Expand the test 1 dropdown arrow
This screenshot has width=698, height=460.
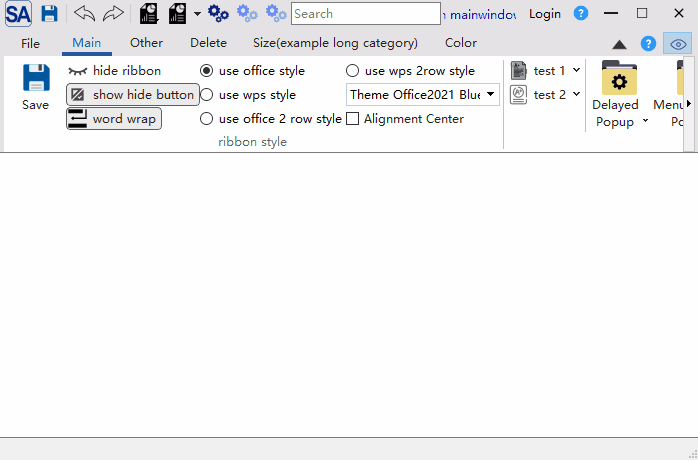tap(576, 70)
